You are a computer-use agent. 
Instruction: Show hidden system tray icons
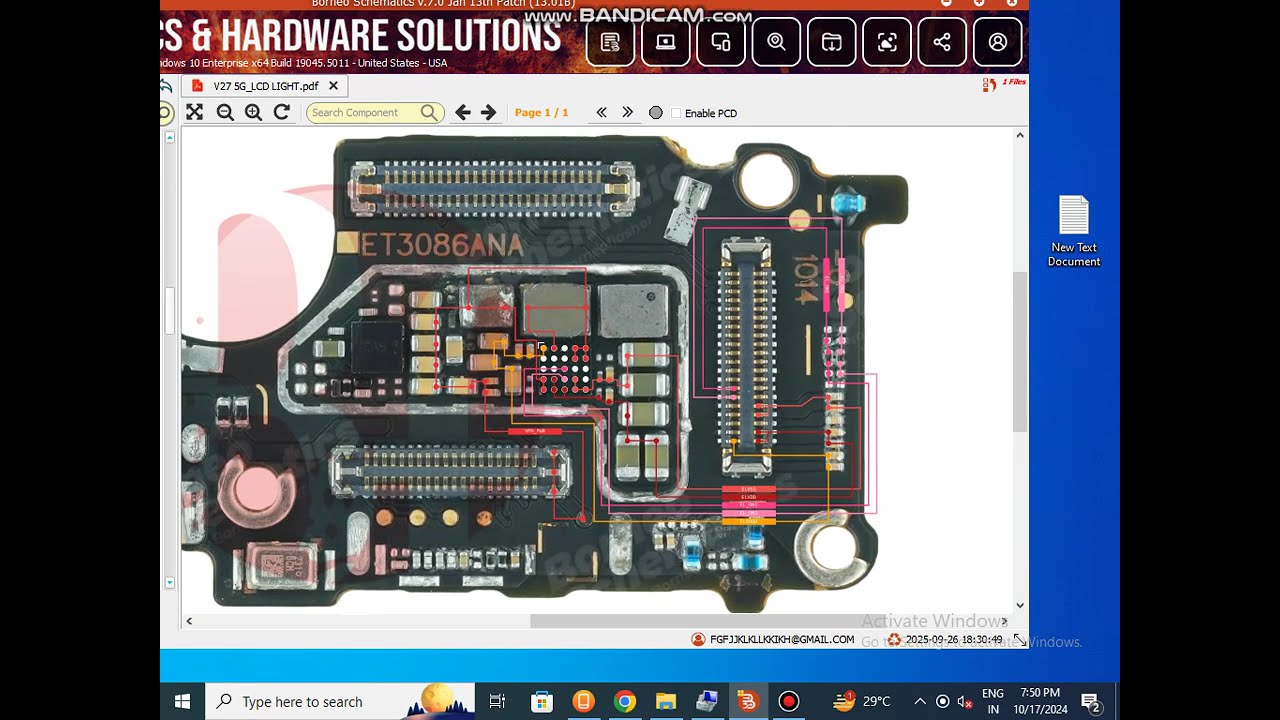pos(920,701)
